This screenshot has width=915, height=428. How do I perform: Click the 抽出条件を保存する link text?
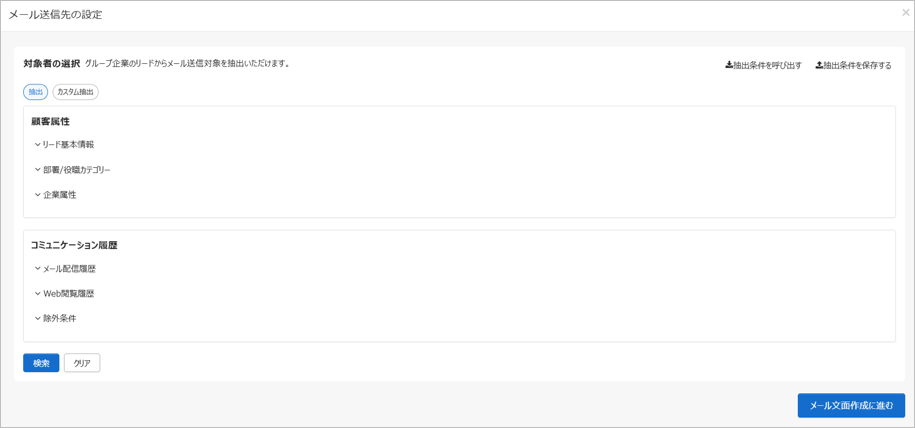tap(858, 66)
